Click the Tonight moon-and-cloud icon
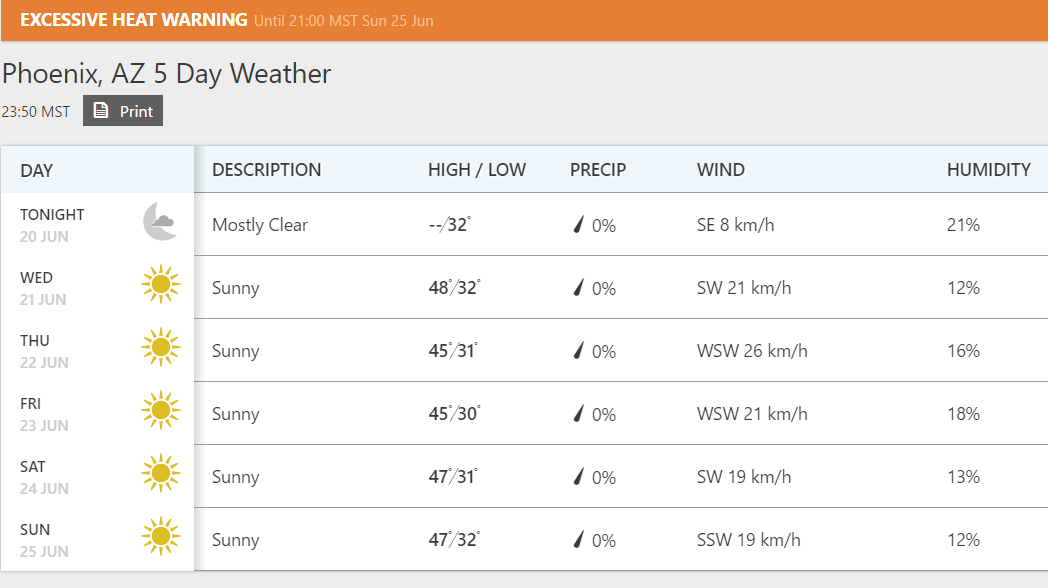1048x588 pixels. [160, 221]
